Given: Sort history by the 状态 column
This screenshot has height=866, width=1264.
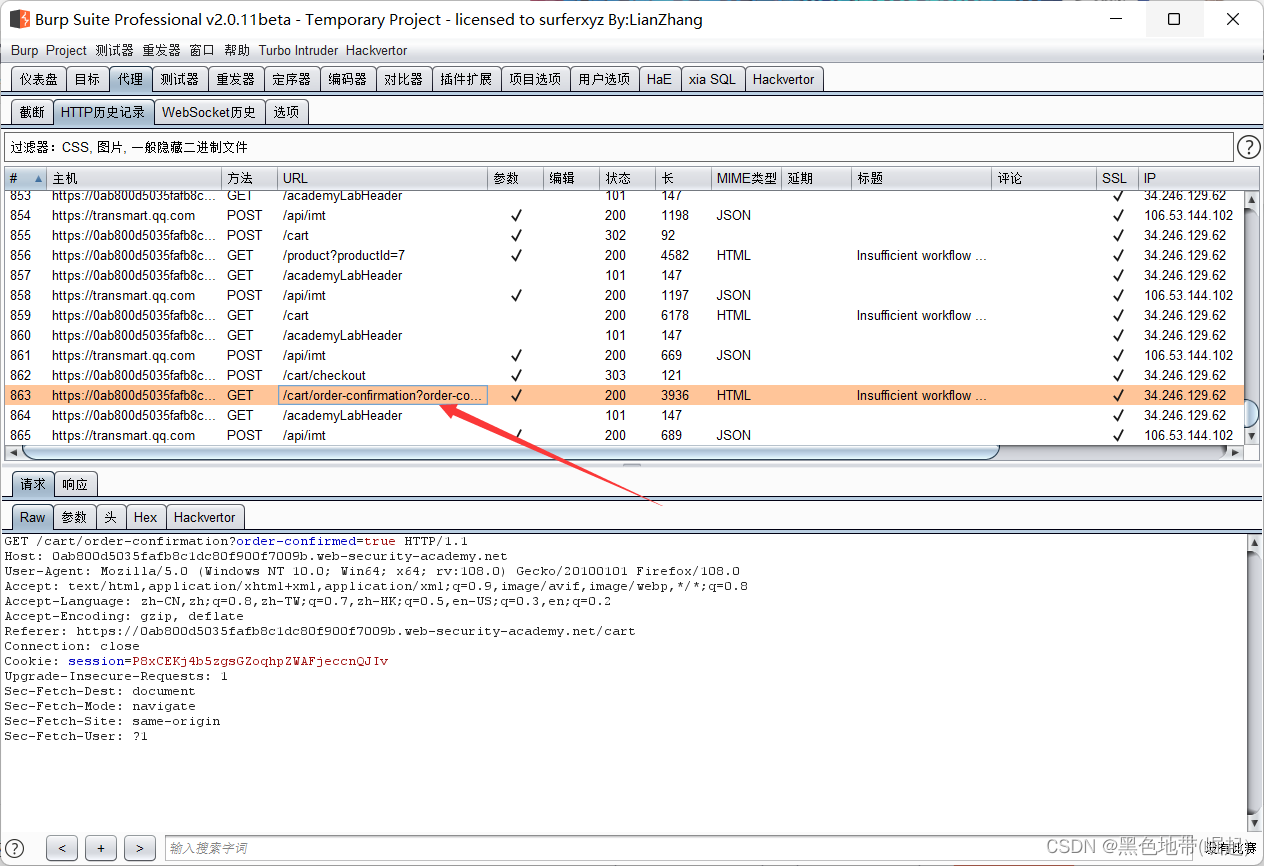Looking at the screenshot, I should pos(628,178).
